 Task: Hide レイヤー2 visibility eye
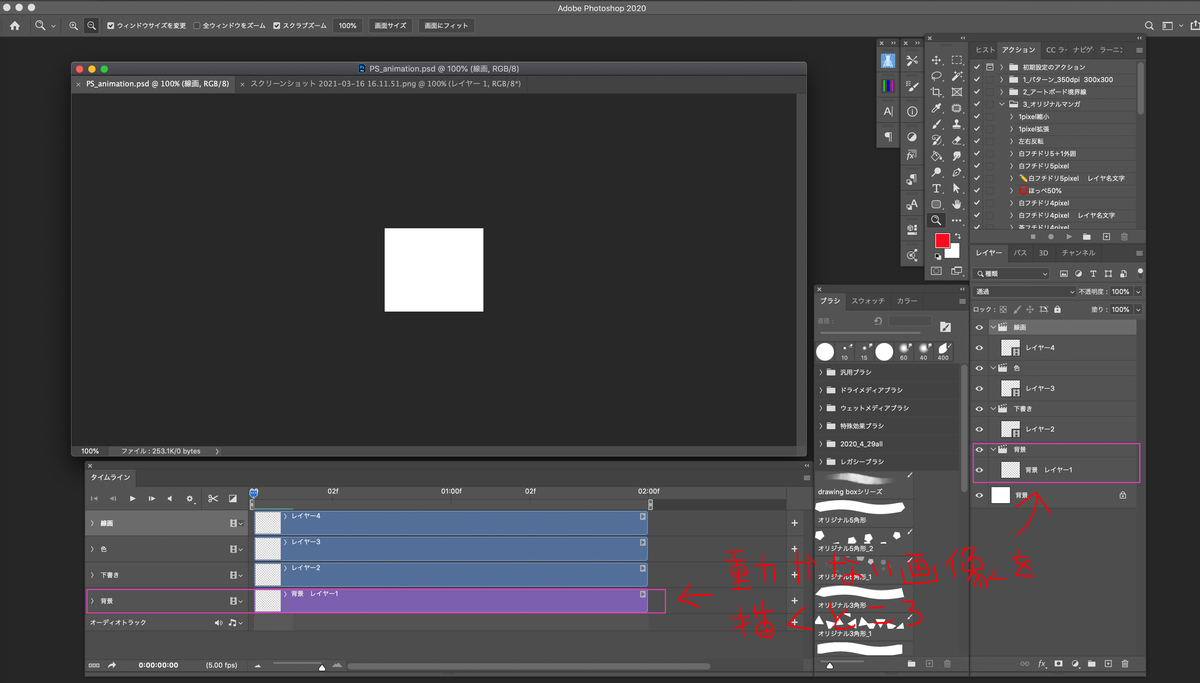pyautogui.click(x=979, y=429)
